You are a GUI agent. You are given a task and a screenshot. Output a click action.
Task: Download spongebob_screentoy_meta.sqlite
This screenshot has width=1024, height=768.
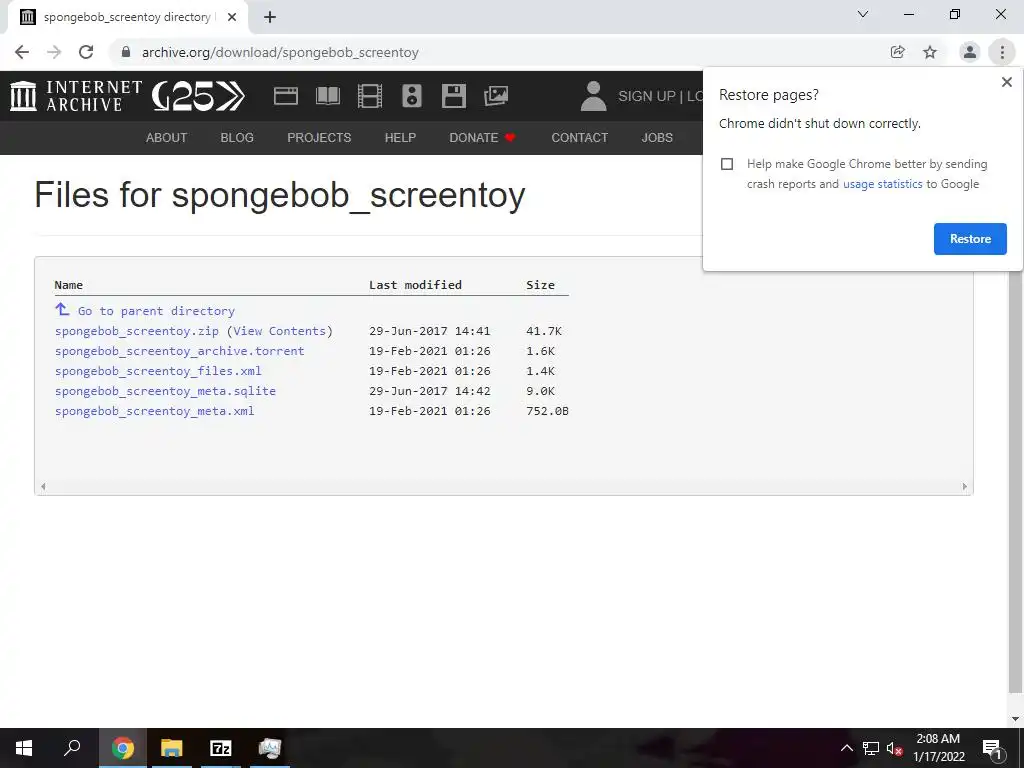[x=165, y=391]
